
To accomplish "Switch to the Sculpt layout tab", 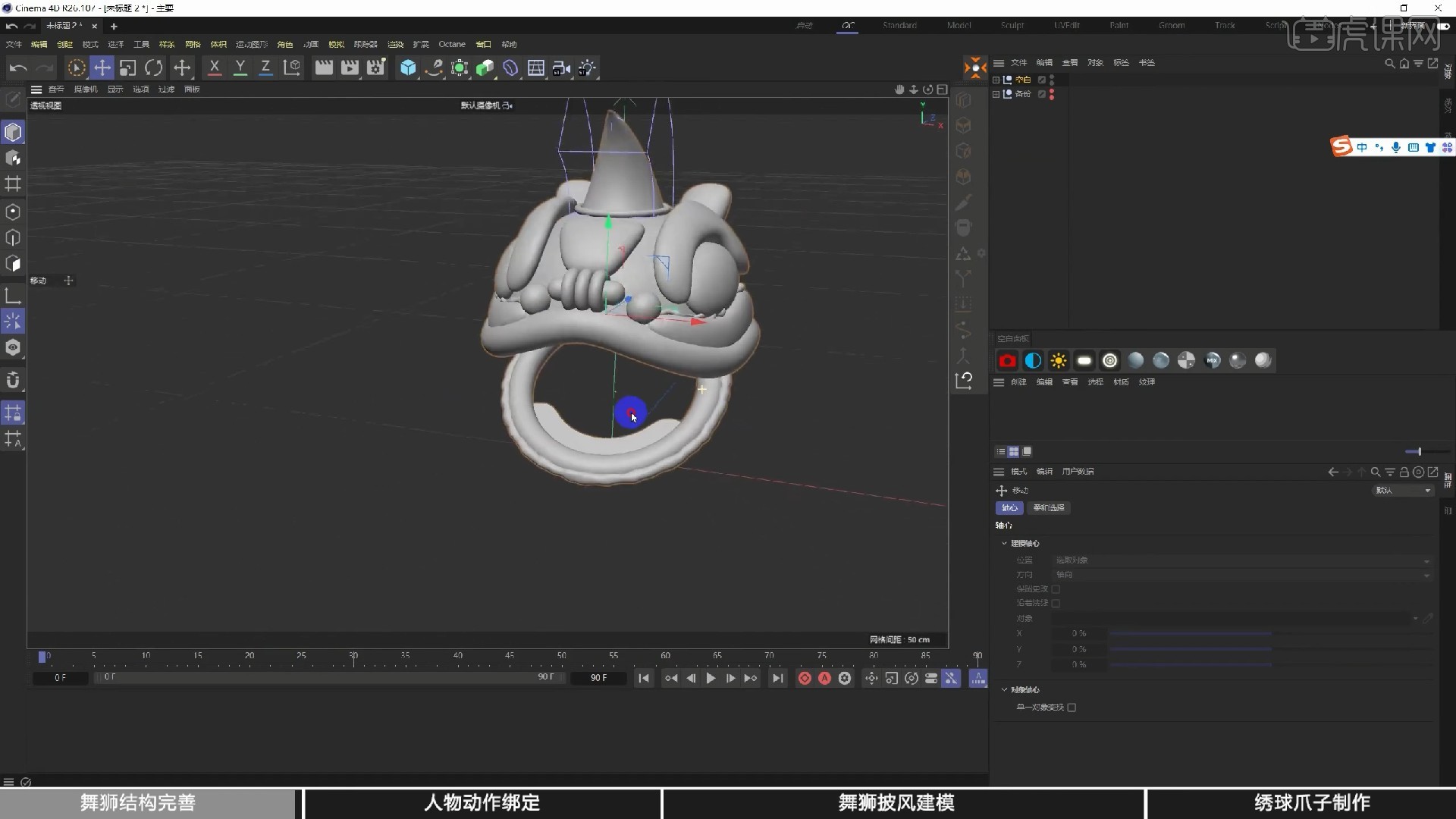I will 1012,26.
